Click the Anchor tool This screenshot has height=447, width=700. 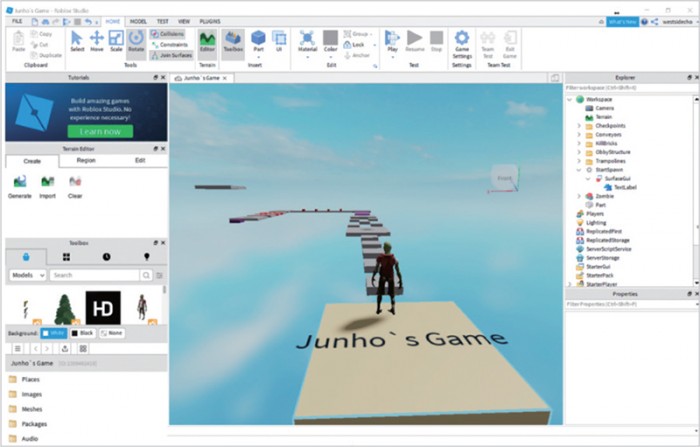[x=357, y=55]
